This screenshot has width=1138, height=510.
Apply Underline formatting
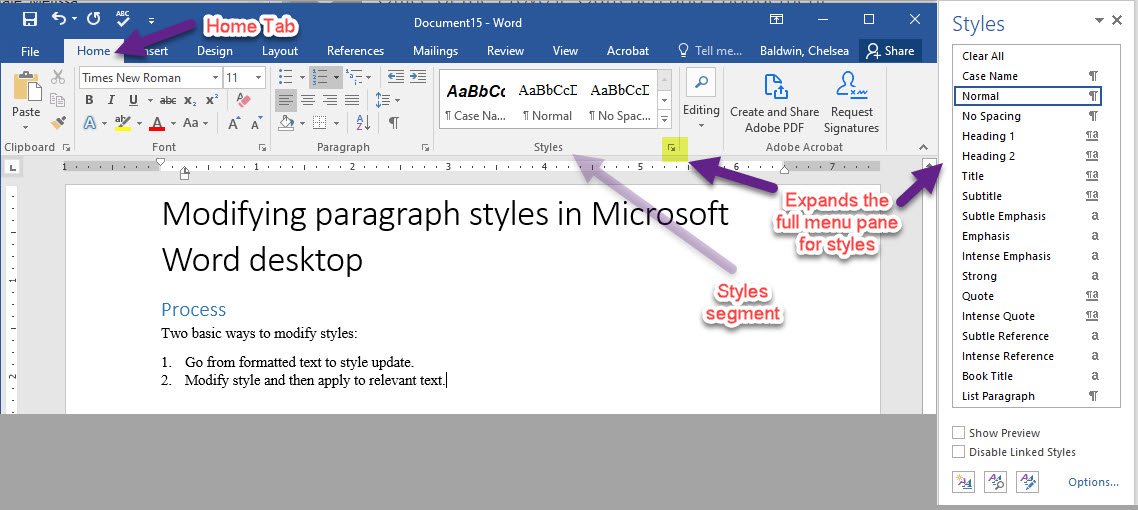(133, 100)
